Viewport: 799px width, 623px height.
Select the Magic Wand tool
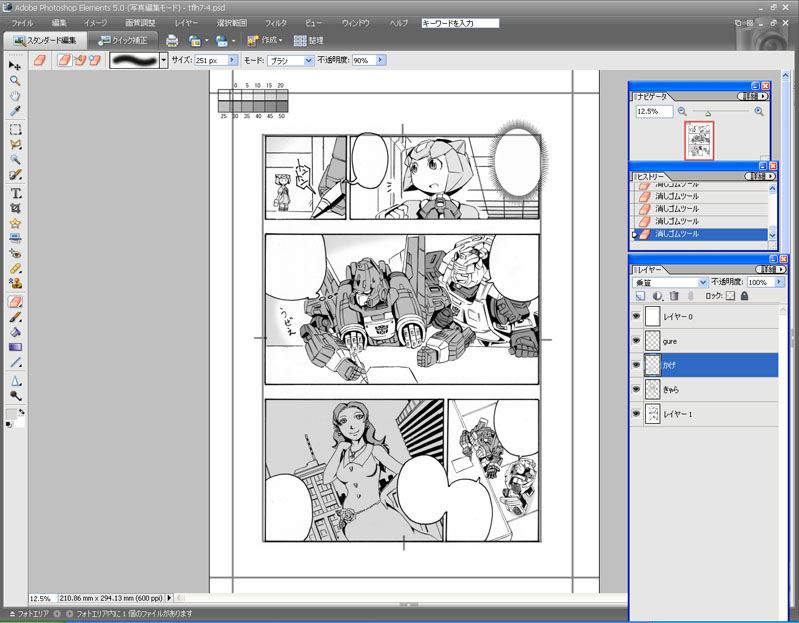tap(15, 159)
